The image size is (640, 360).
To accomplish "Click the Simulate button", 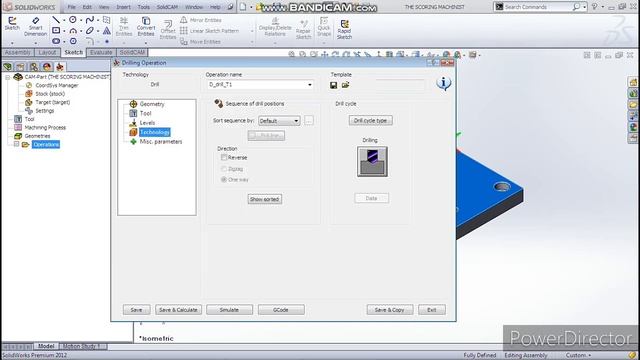I will (x=229, y=310).
